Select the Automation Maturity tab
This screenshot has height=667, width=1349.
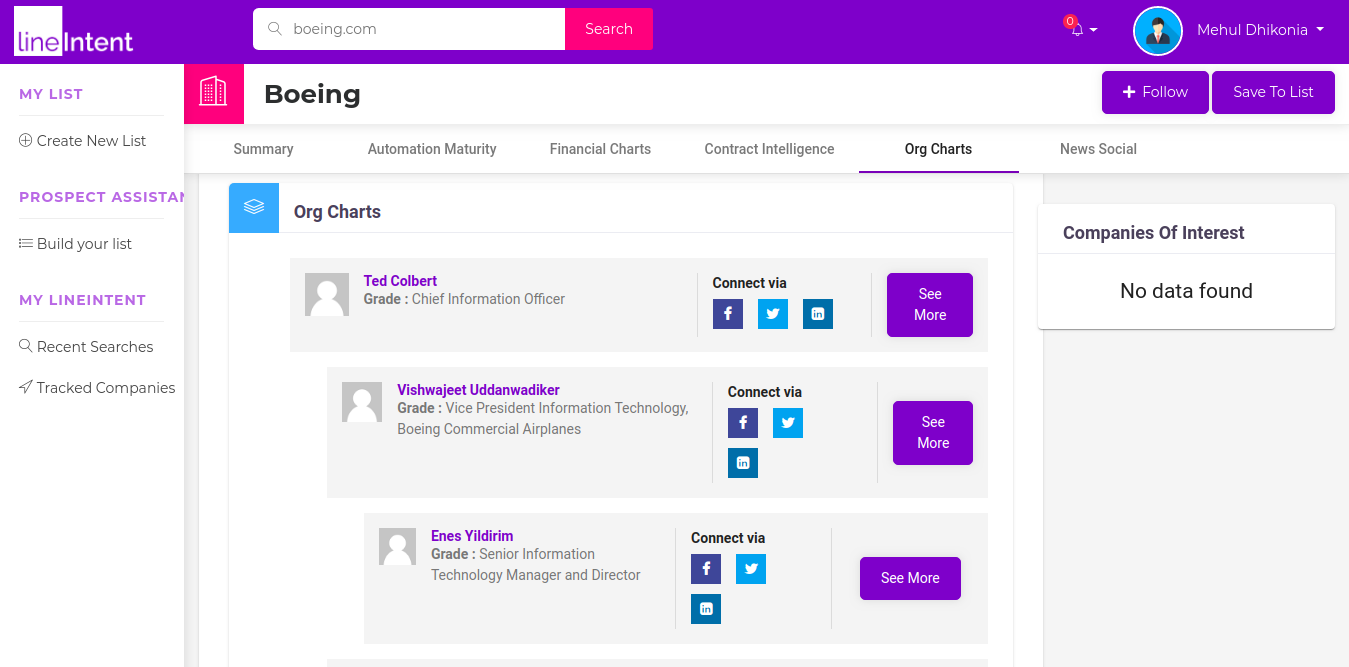point(432,149)
